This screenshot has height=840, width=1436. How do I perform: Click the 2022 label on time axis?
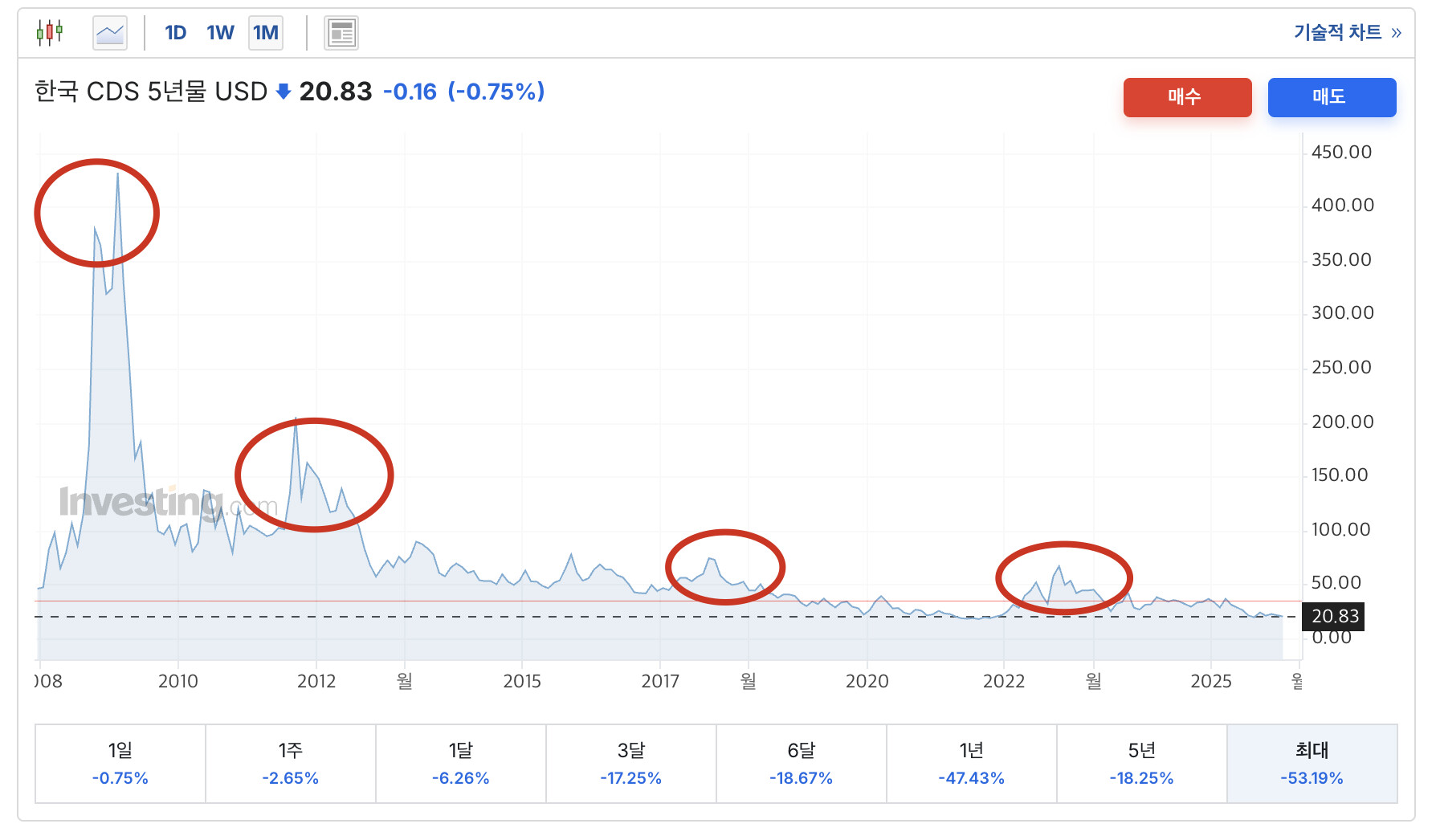point(1004,681)
